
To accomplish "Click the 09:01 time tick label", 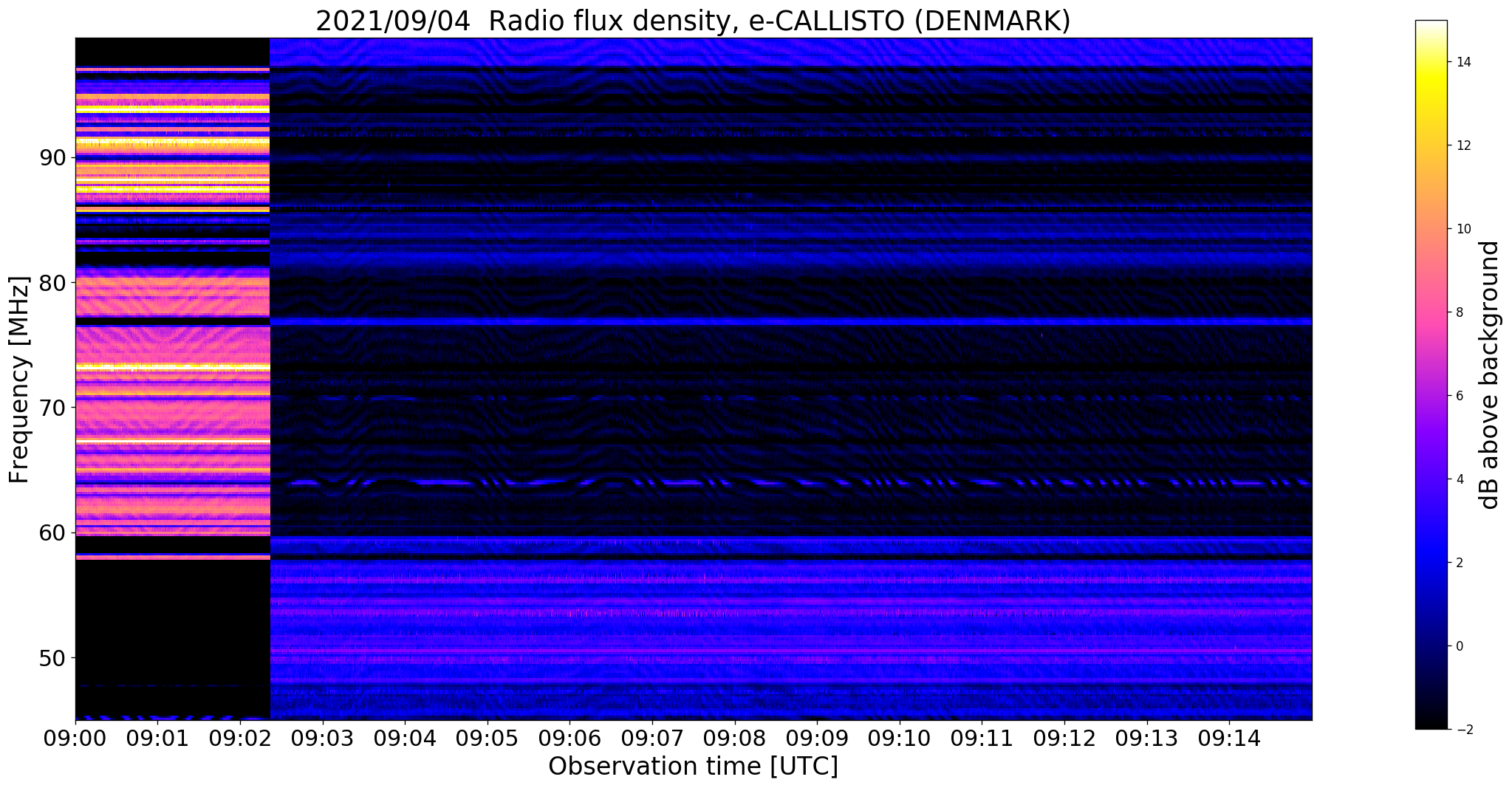I will 158,738.
